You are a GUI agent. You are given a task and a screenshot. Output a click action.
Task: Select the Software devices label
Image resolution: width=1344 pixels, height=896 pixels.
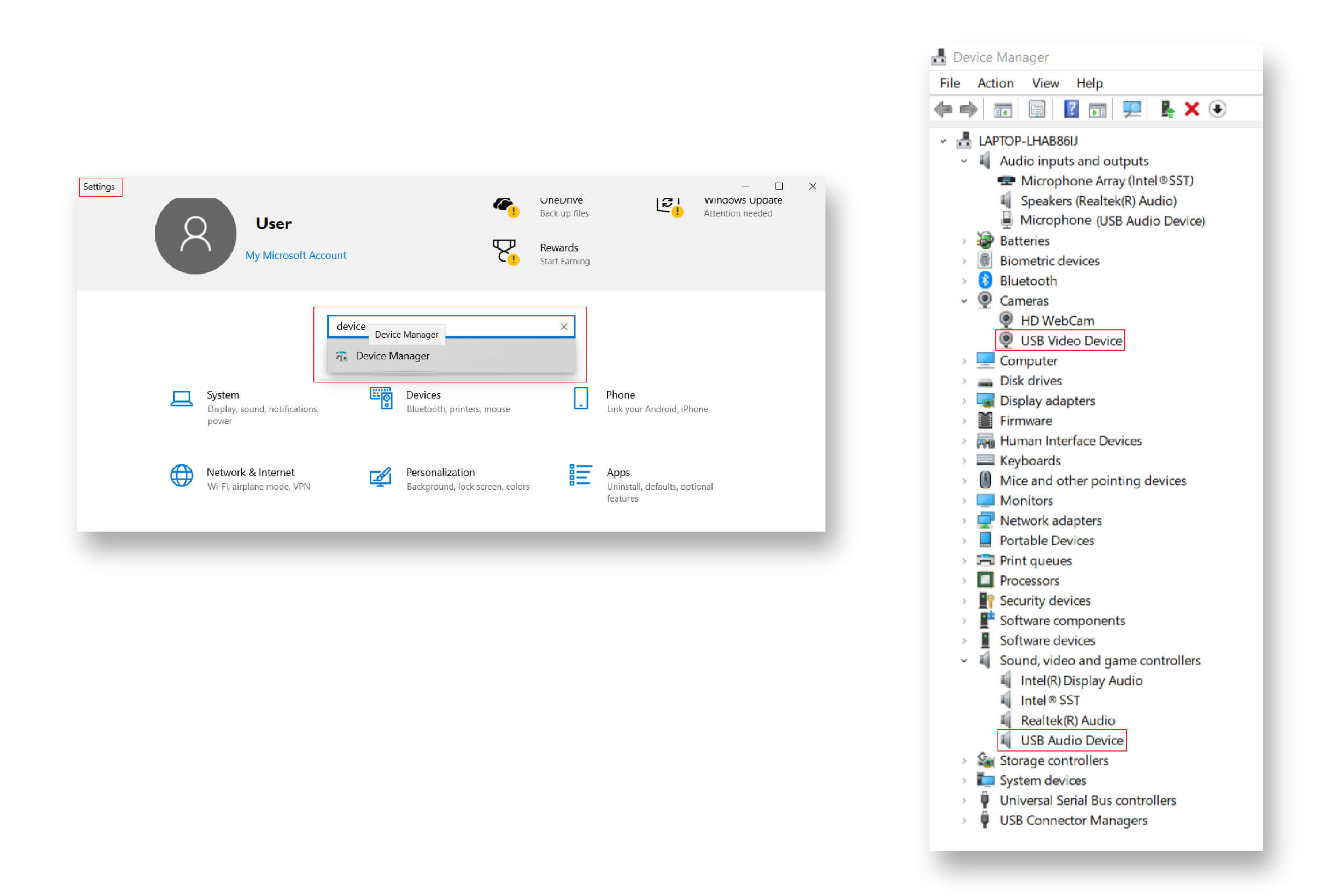(x=1047, y=640)
